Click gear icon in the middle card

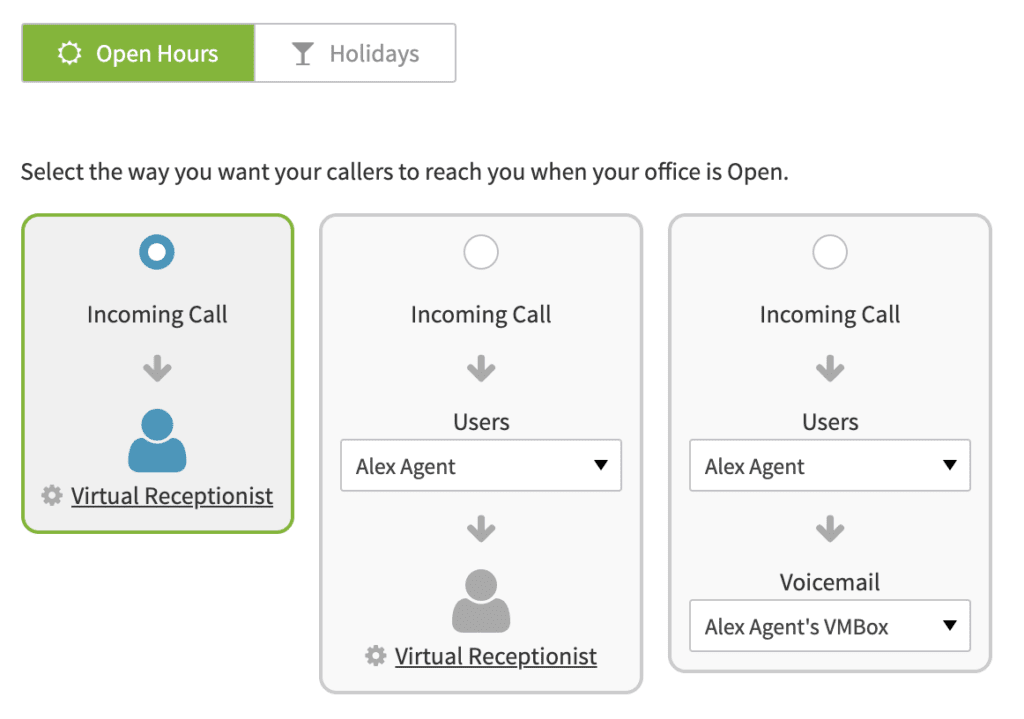[x=376, y=656]
